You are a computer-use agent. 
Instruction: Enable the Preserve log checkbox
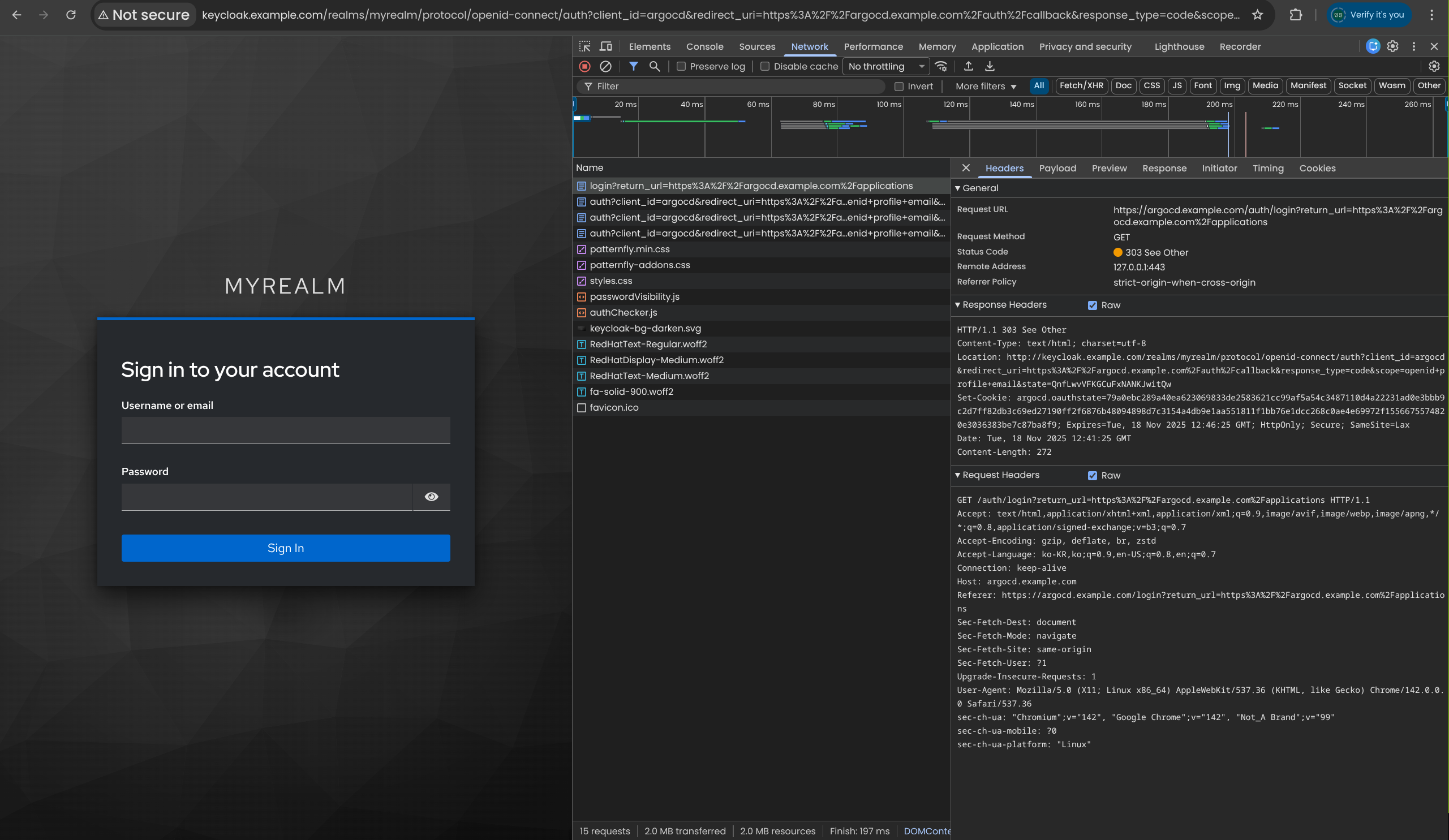point(681,66)
